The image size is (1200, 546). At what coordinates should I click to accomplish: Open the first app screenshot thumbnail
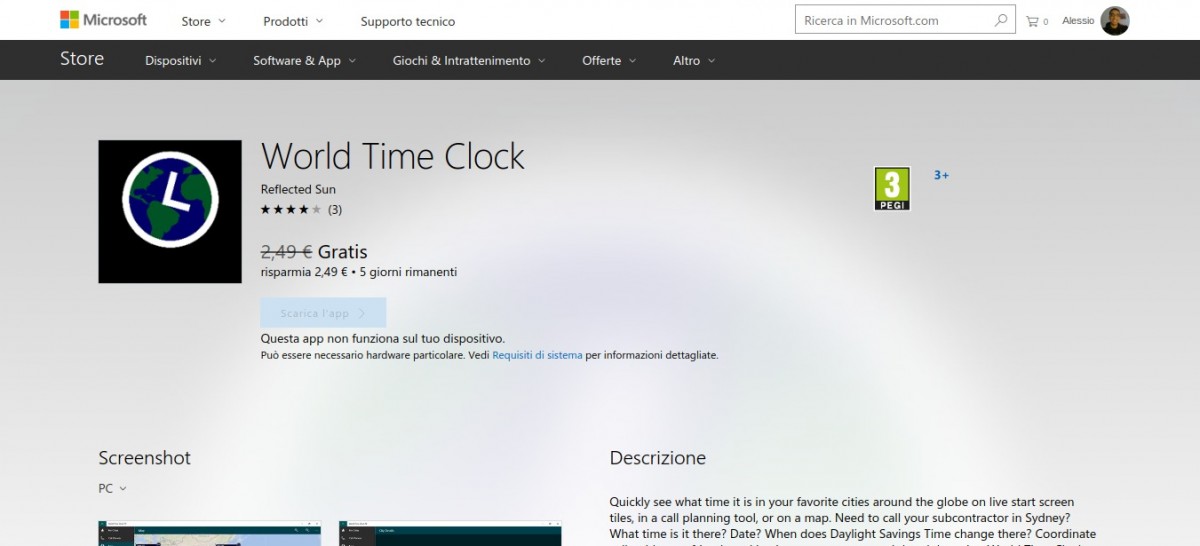(209, 533)
